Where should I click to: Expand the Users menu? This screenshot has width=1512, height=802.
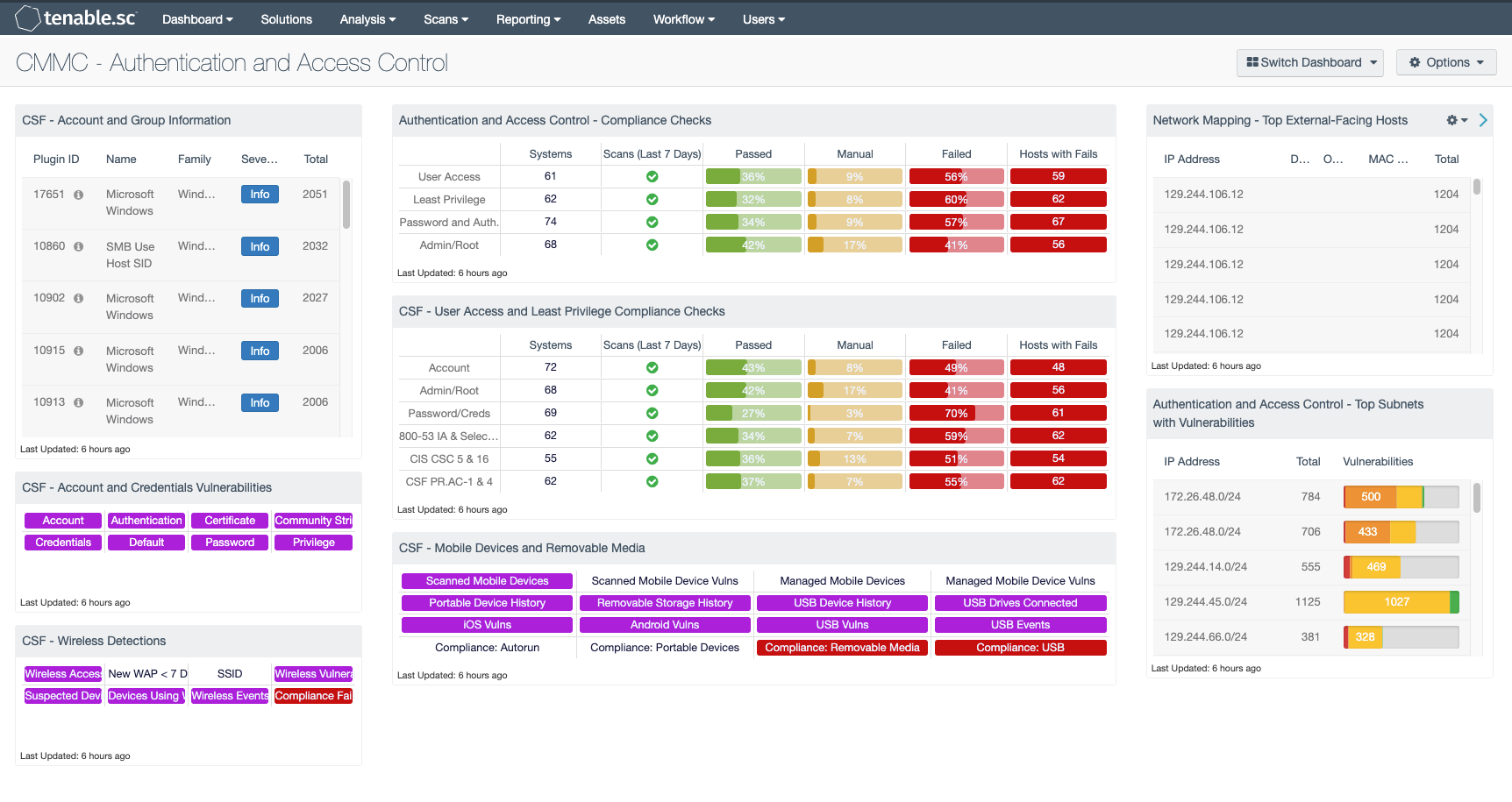click(762, 18)
